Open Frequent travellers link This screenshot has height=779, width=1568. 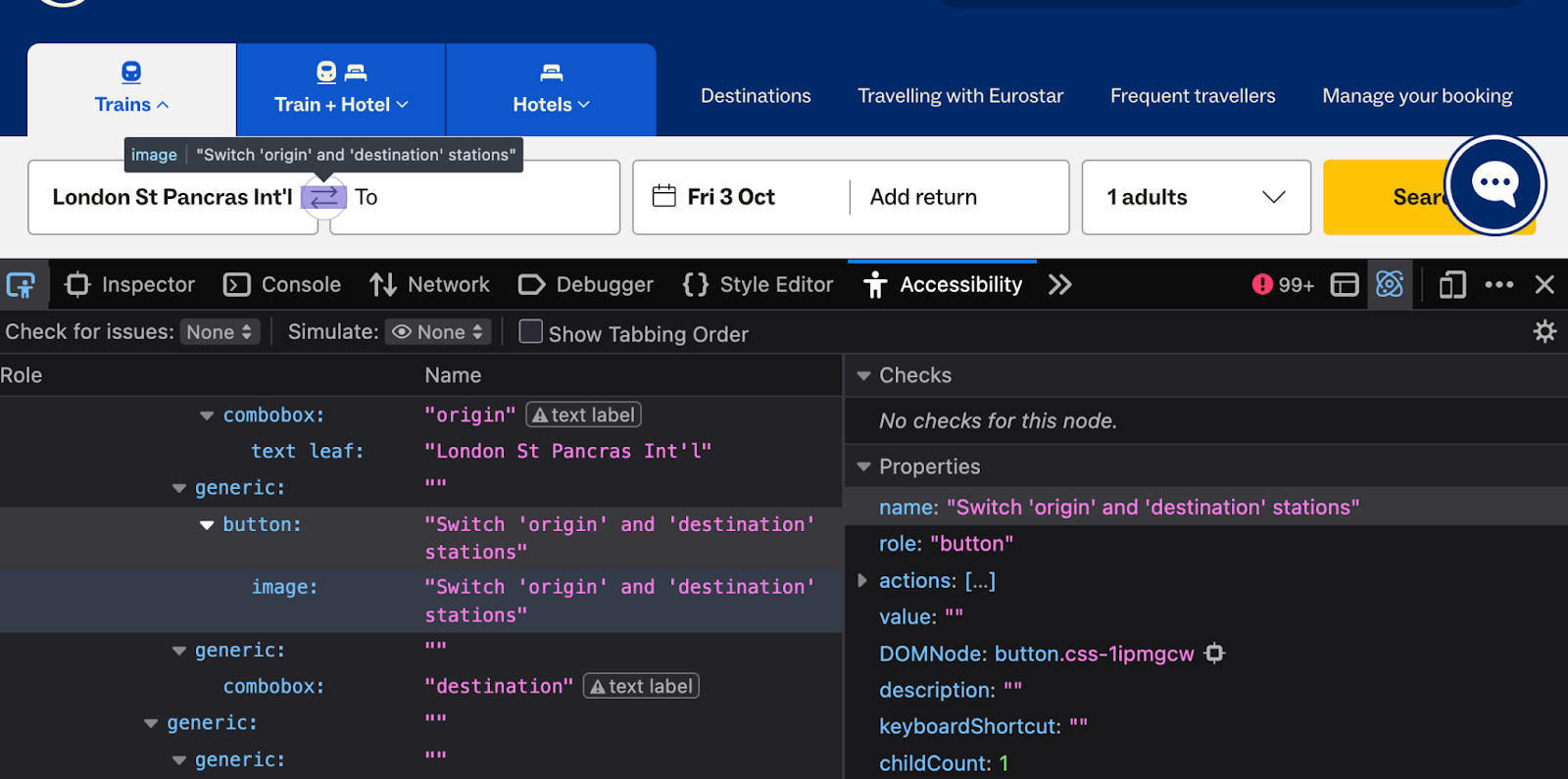[x=1193, y=96]
